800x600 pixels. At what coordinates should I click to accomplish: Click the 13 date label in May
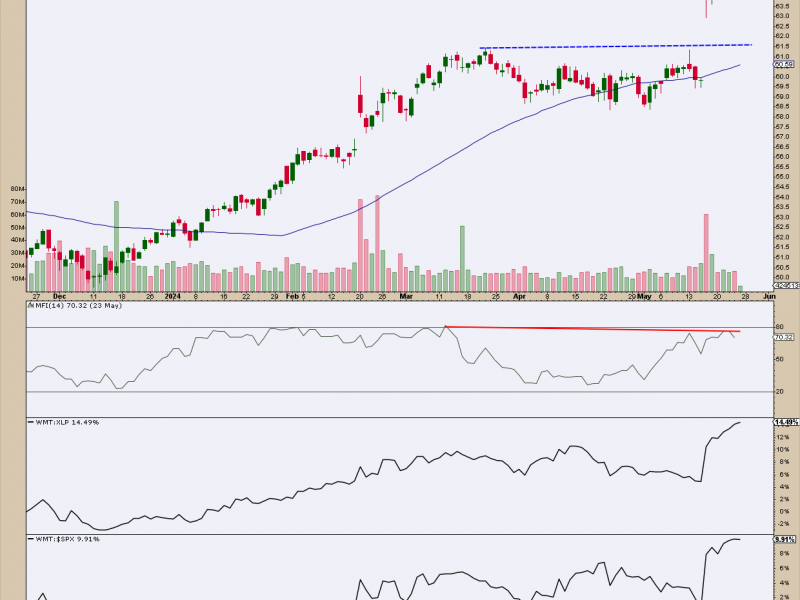689,296
